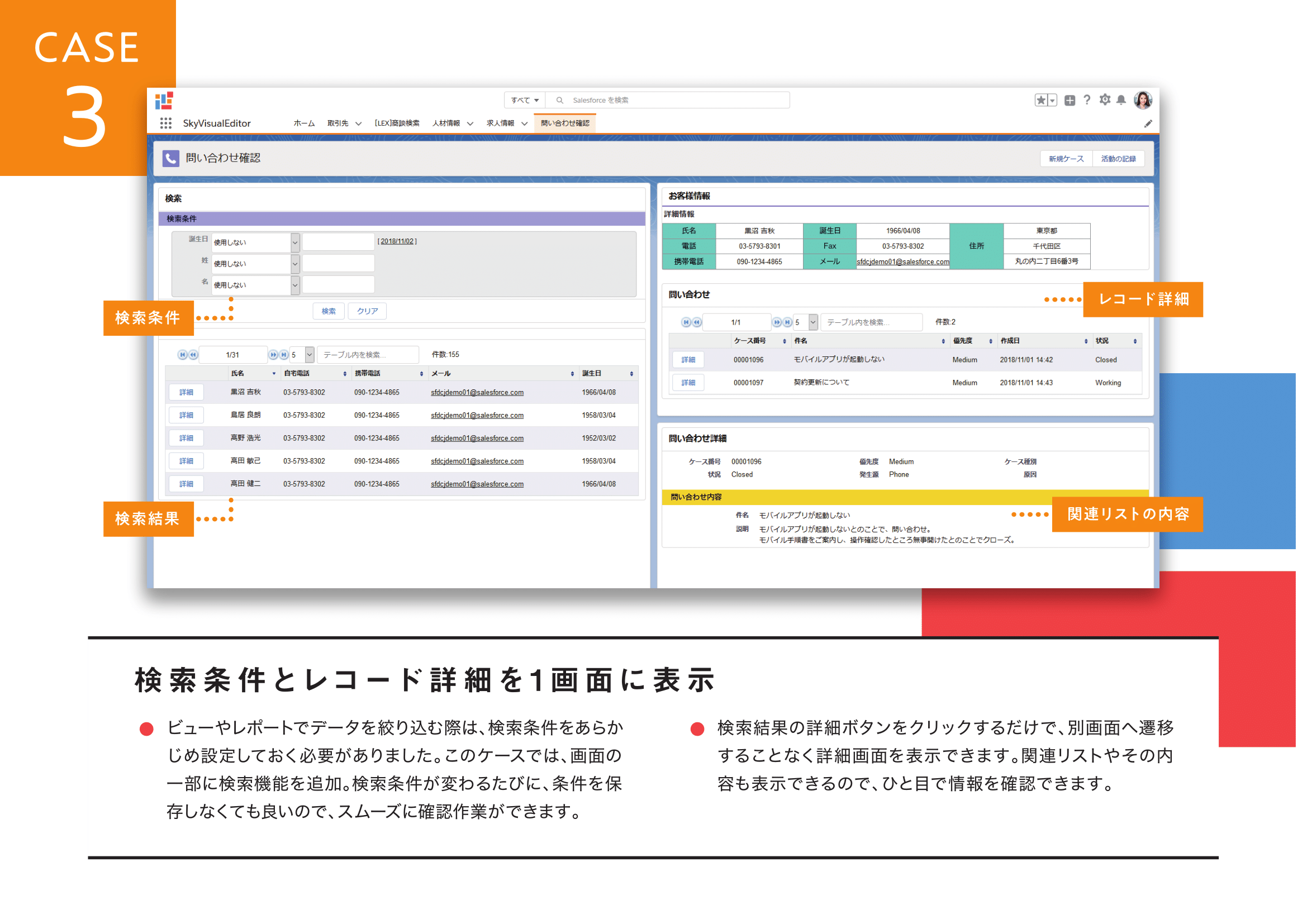The image size is (1307, 924).
Task: Go to last page in 問い合わせ table
Action: 787,322
